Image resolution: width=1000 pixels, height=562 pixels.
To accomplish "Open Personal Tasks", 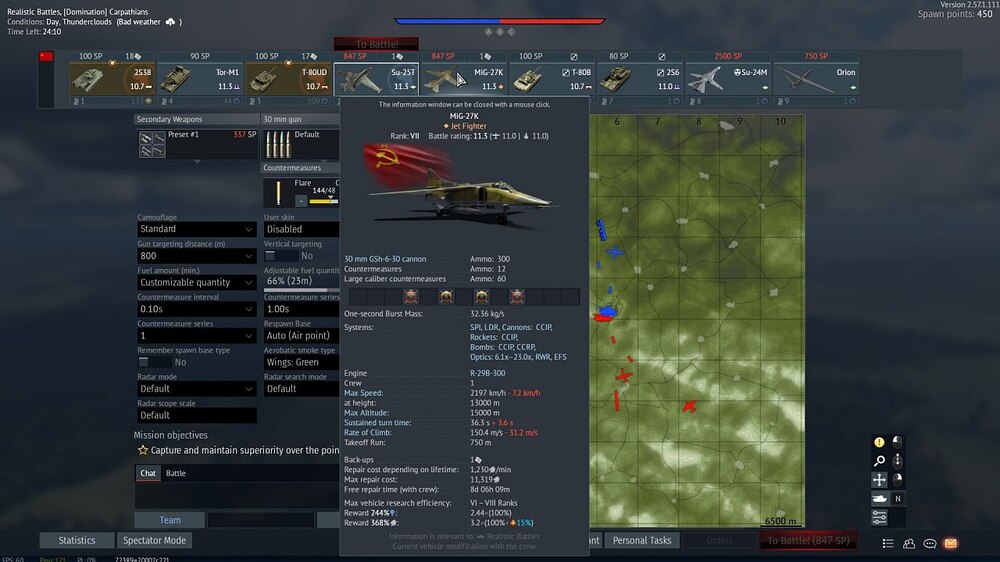I will click(x=642, y=540).
